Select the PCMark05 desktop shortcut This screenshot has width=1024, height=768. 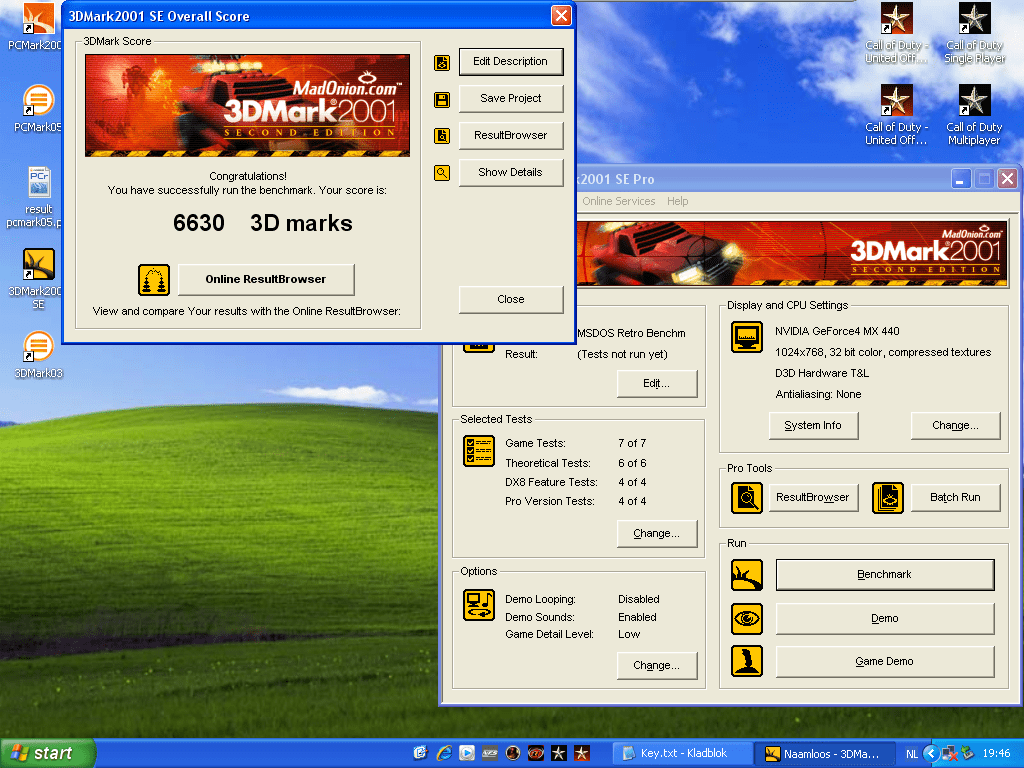point(38,108)
